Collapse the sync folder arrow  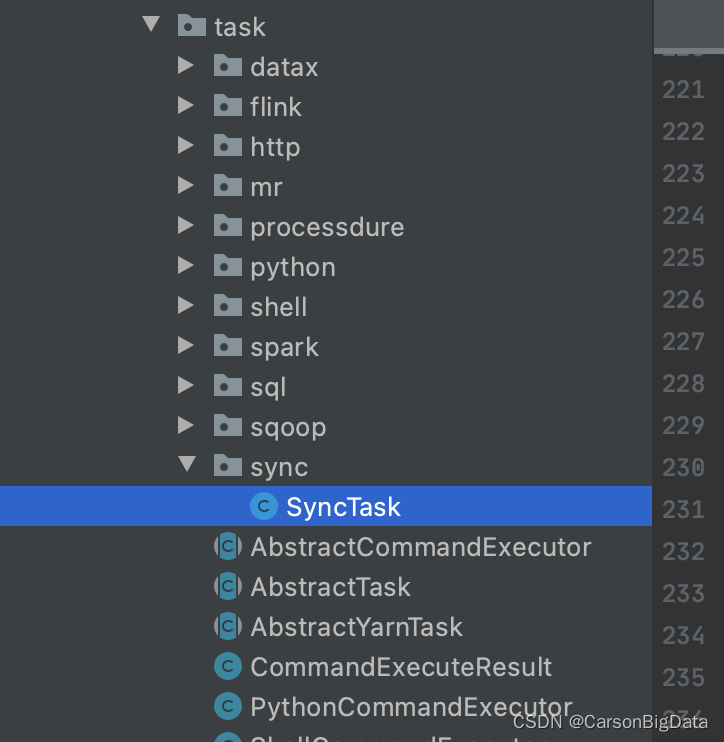click(x=187, y=463)
